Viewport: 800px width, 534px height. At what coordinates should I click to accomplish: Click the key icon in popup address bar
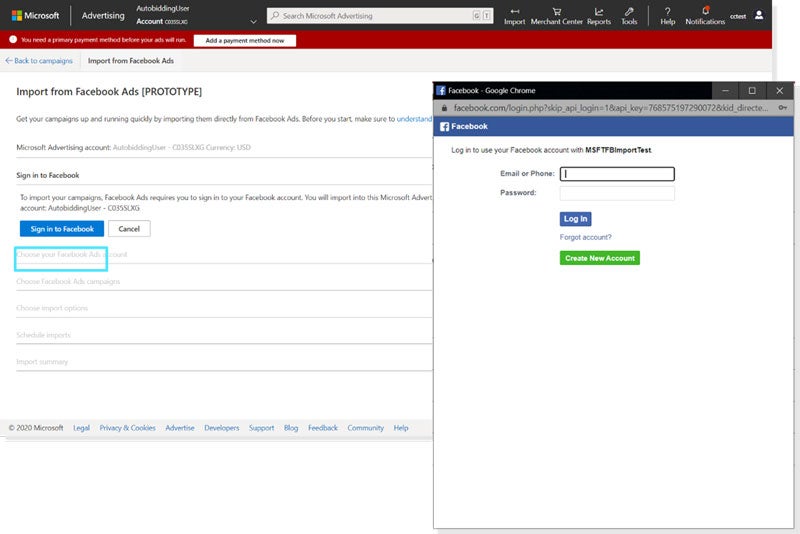pos(783,108)
